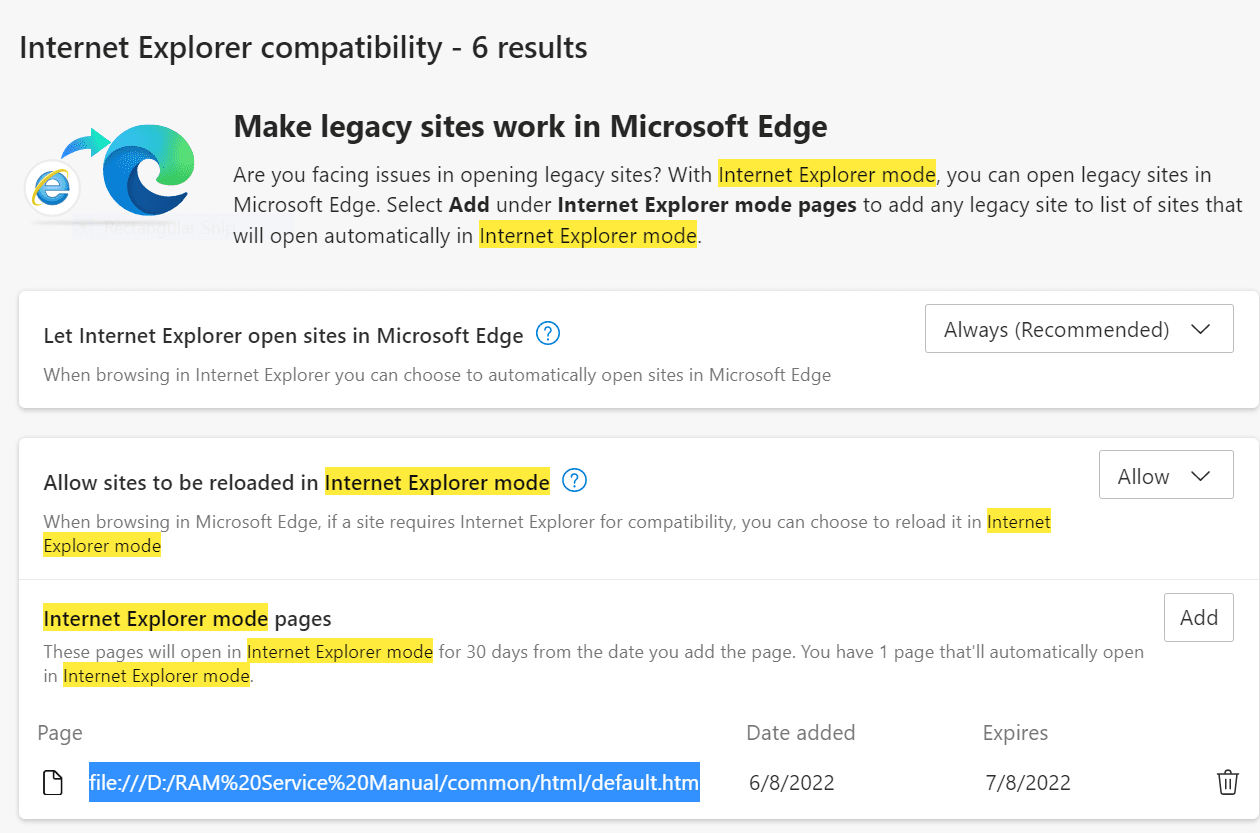Image resolution: width=1260 pixels, height=833 pixels.
Task: Click the 6/8/2022 date added value
Action: point(792,783)
